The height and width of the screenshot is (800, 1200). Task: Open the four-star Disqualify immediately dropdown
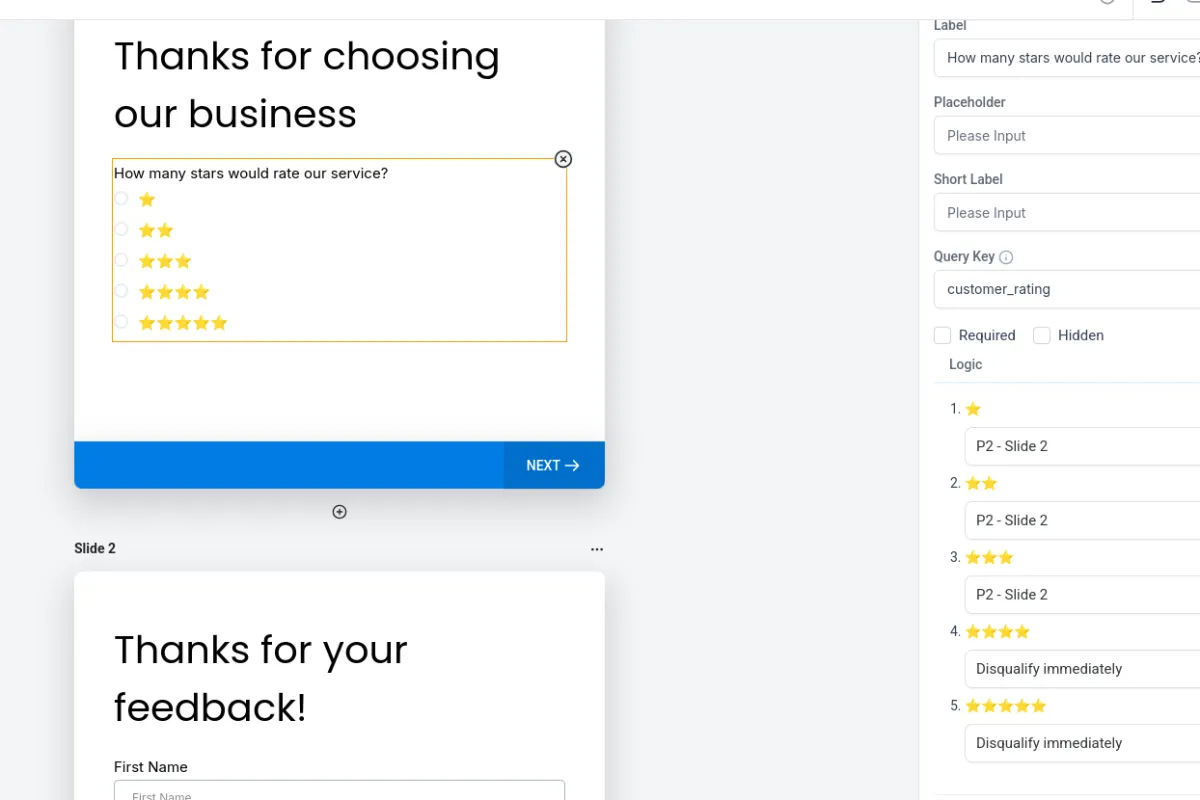tap(1082, 668)
